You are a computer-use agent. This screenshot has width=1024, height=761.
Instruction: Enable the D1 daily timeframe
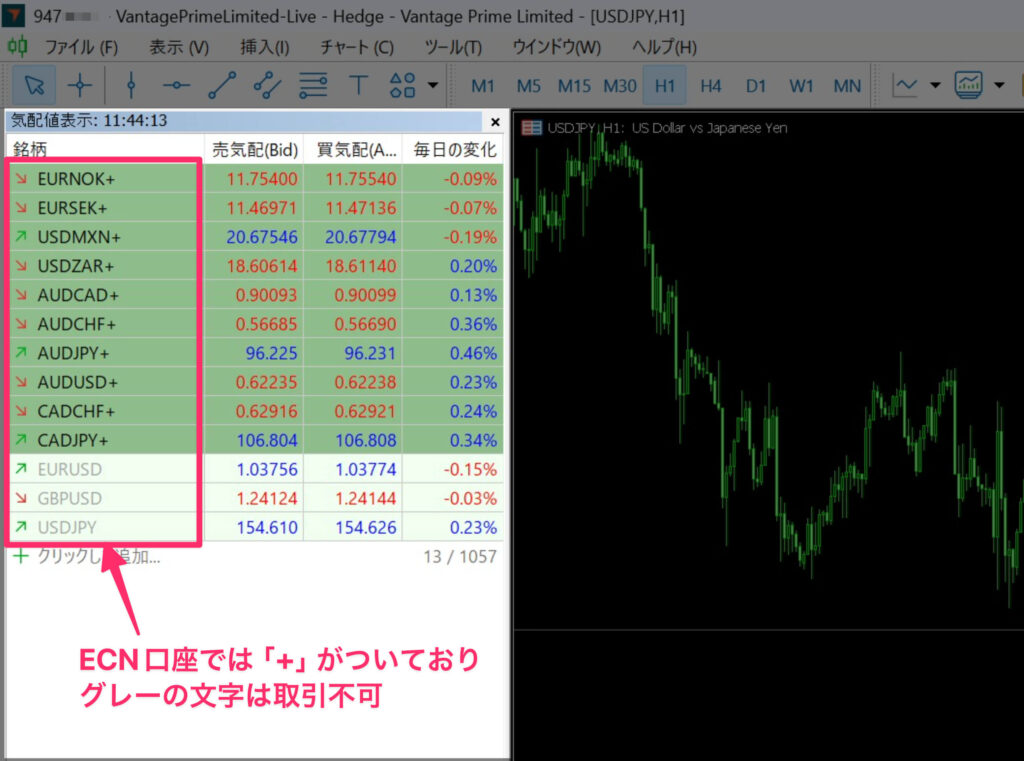click(x=756, y=86)
